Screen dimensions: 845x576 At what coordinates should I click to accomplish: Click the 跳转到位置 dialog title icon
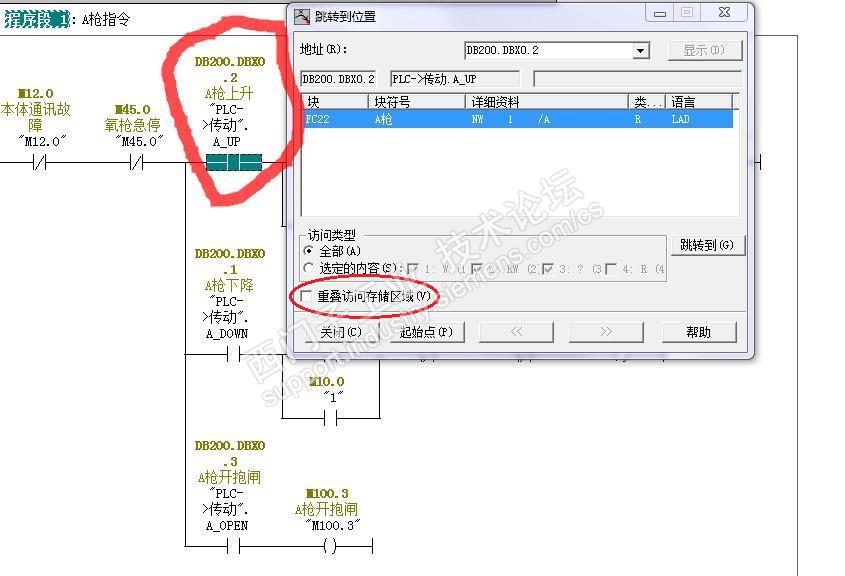[302, 17]
